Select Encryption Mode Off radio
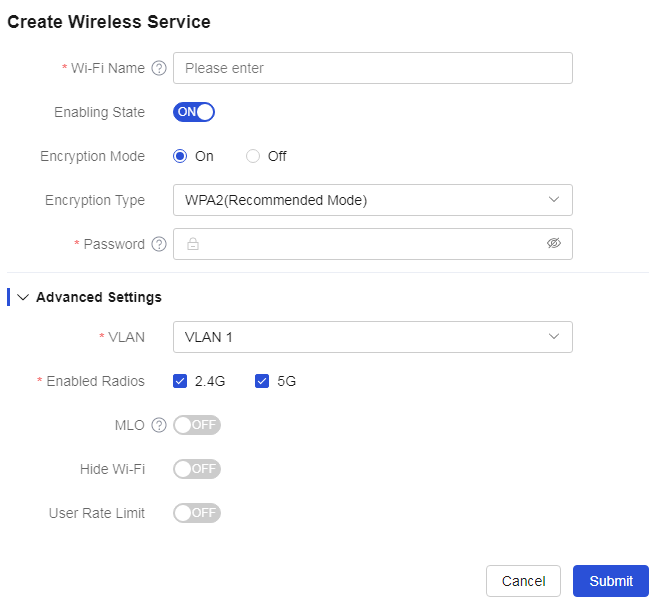 coord(253,156)
